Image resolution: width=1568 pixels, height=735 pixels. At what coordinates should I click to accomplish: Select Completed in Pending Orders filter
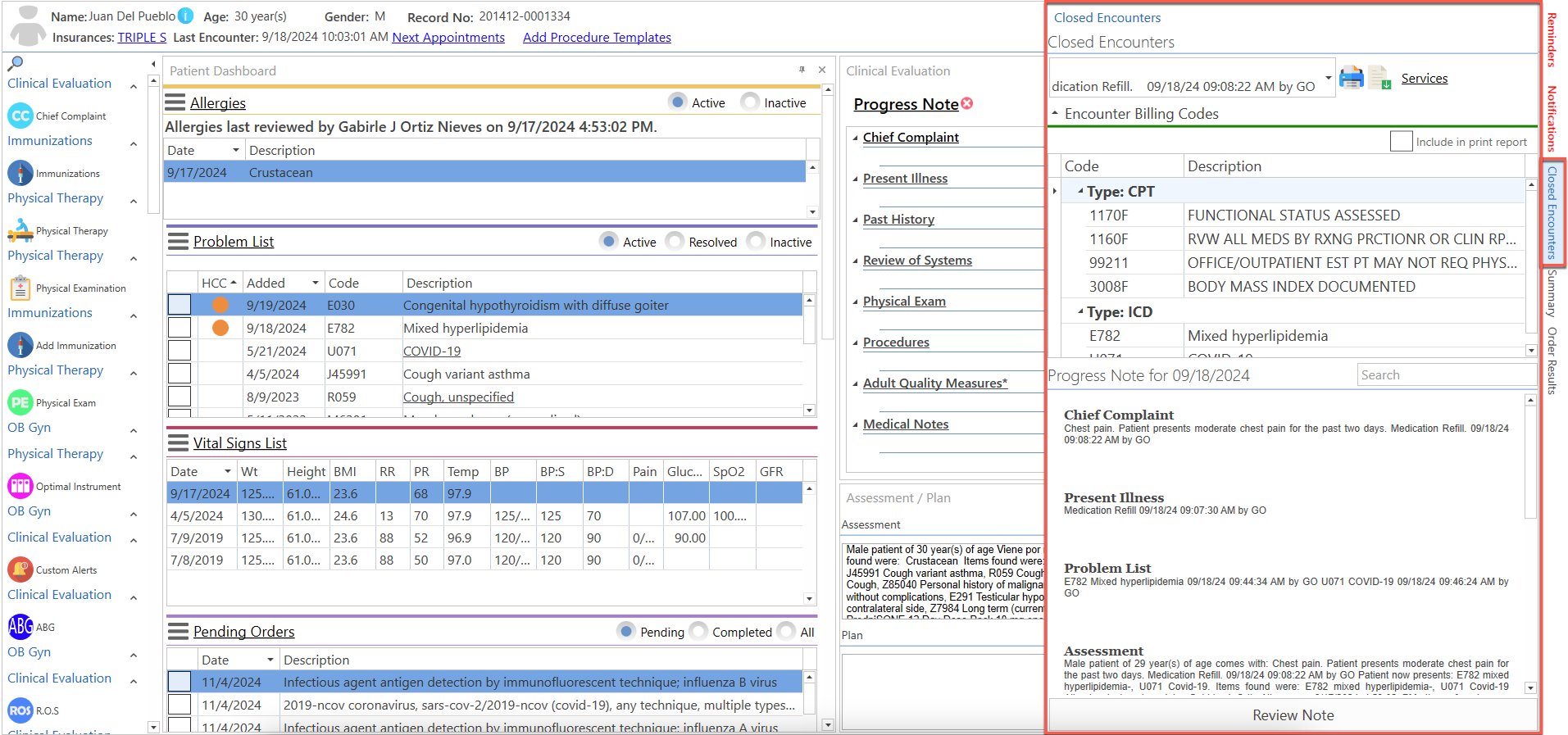point(698,631)
